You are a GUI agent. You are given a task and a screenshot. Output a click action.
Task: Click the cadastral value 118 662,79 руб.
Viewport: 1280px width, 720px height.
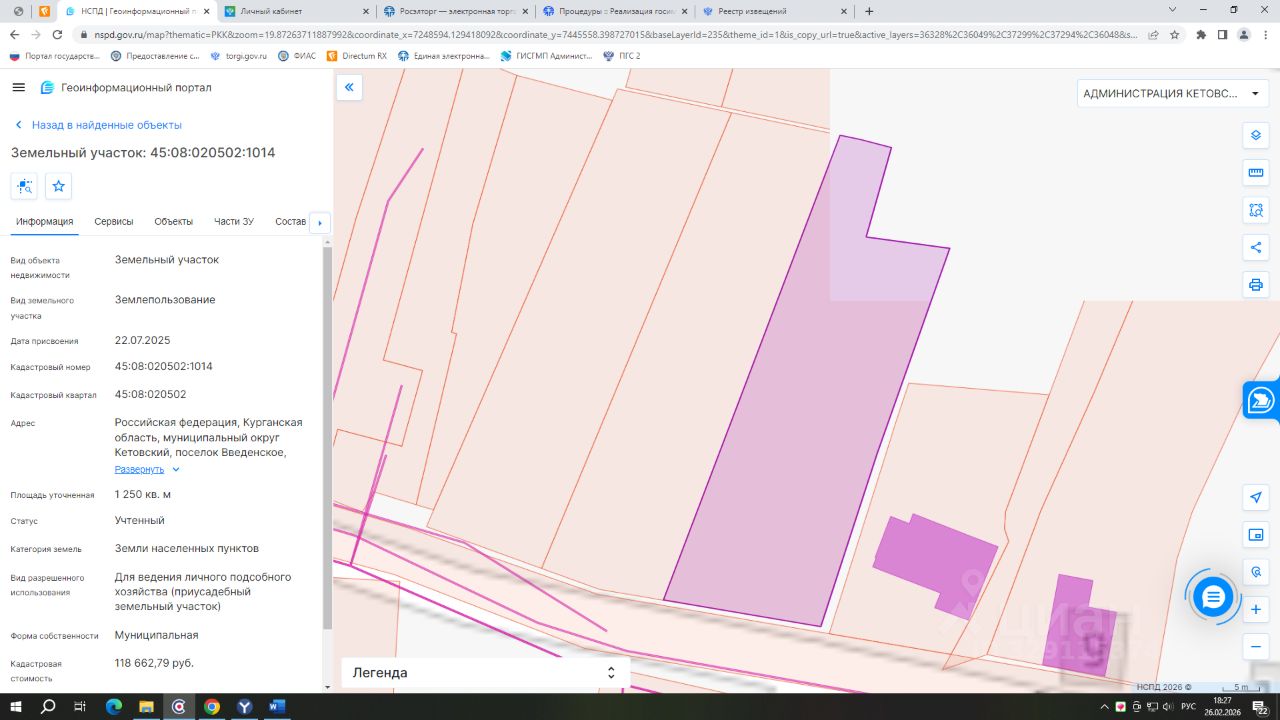pos(155,663)
